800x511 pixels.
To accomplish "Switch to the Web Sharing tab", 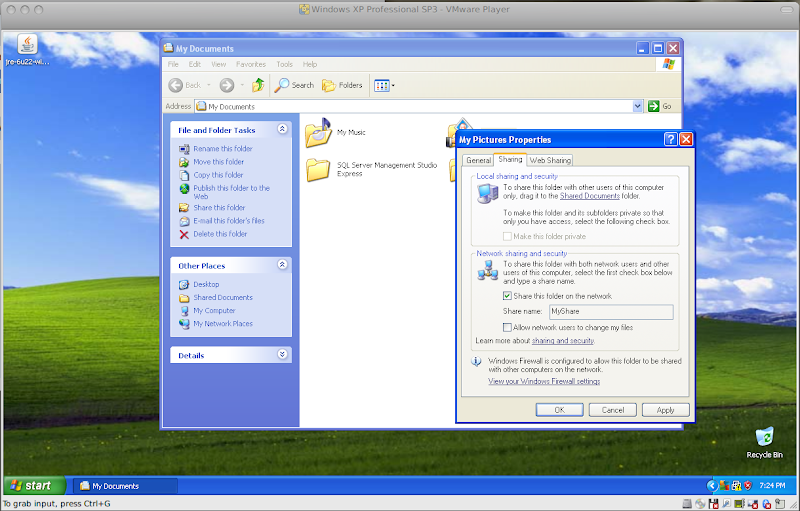I will tap(550, 160).
